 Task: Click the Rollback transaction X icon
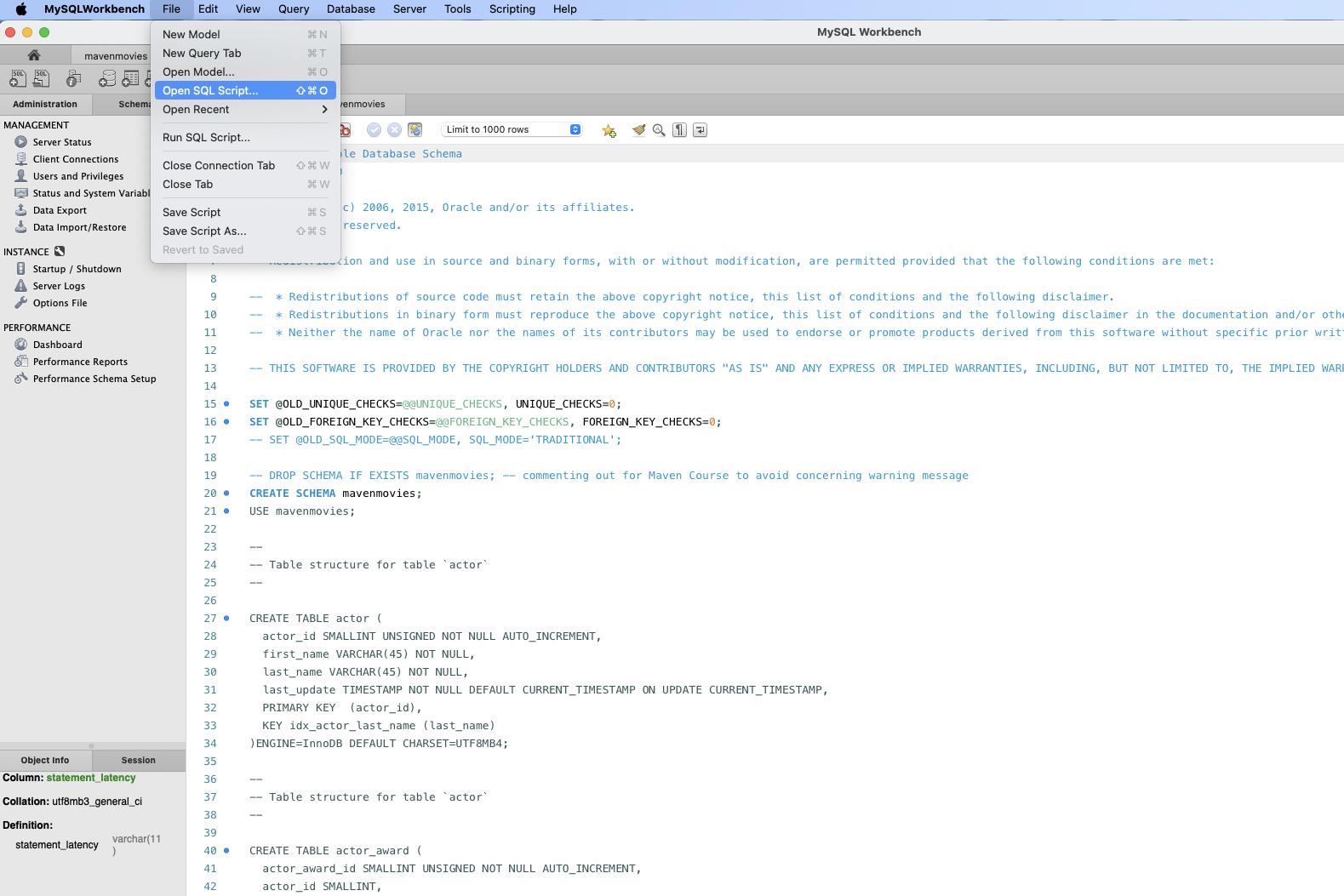click(394, 129)
